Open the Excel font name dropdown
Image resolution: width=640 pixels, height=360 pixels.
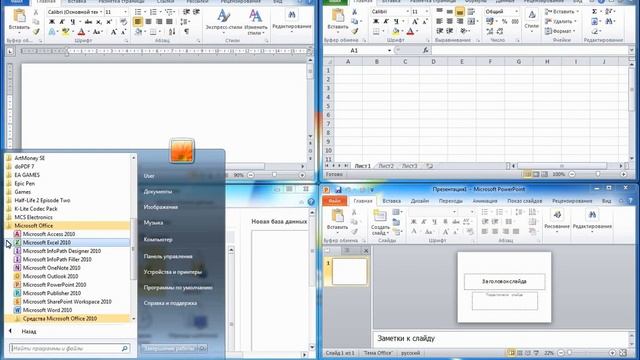click(x=407, y=11)
